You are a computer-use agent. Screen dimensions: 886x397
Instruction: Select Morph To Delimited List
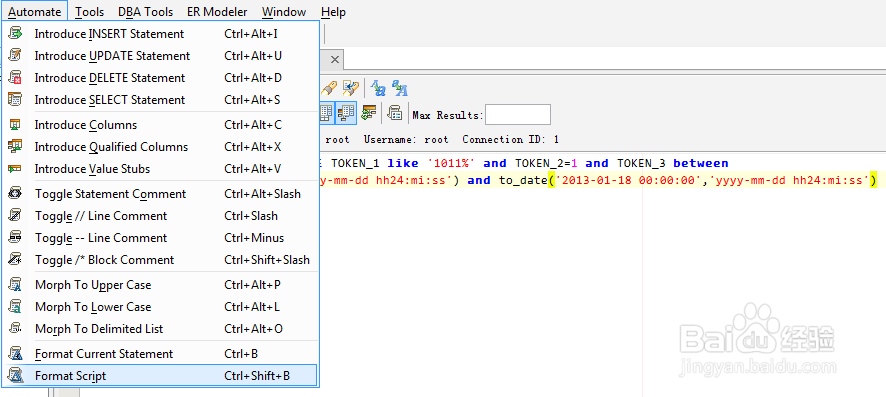coord(160,329)
